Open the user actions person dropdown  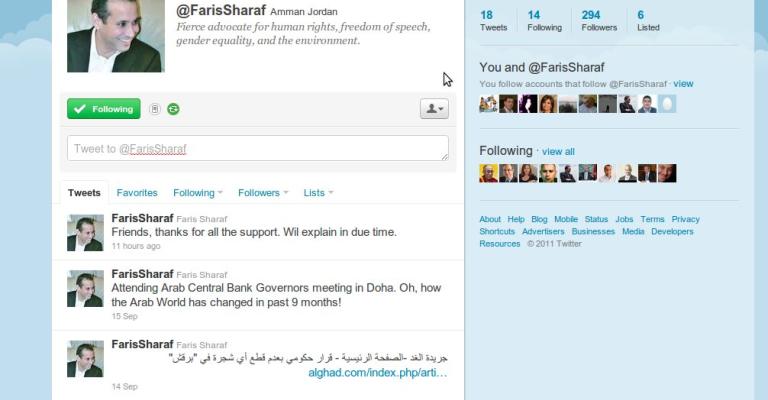point(434,109)
